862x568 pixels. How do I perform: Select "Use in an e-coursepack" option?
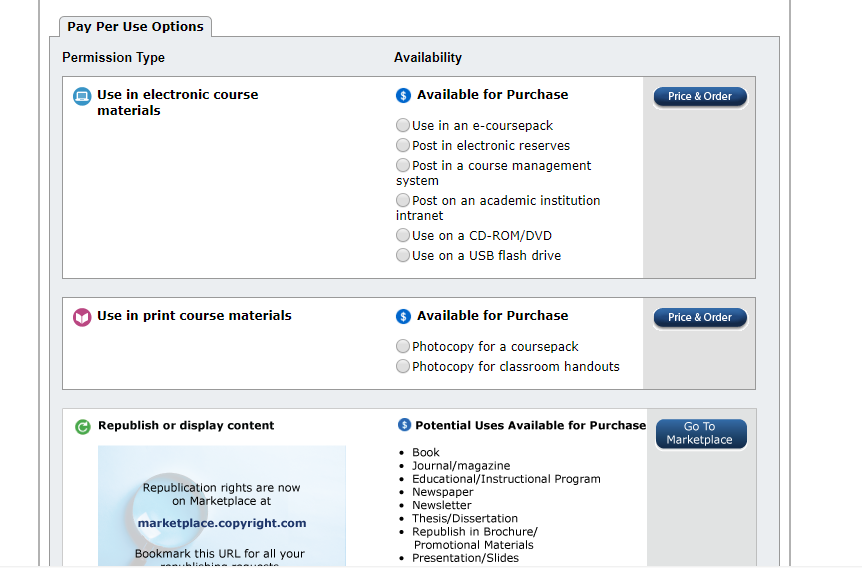(x=403, y=126)
